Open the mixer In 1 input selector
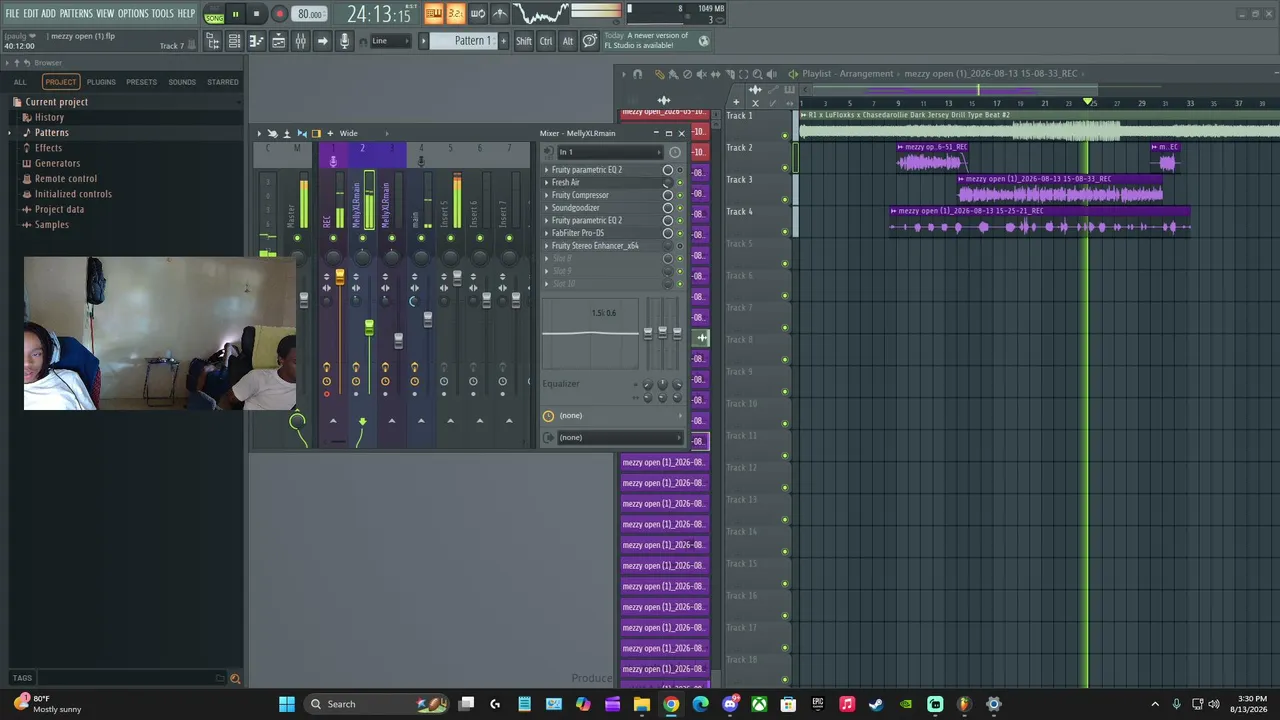1280x720 pixels. point(609,152)
